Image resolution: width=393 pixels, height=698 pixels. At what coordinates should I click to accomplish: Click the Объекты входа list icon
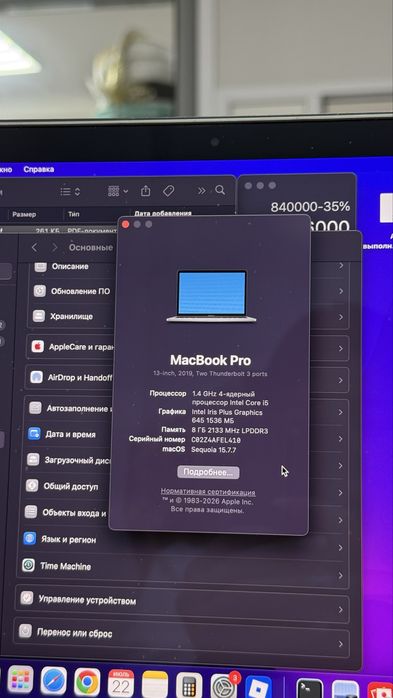[31, 512]
